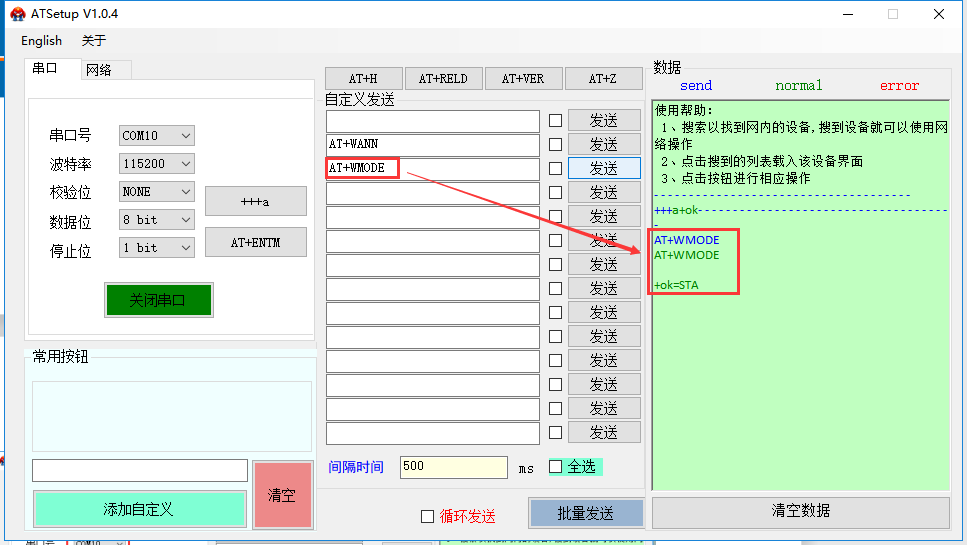Click the green 关闭串口 button
The height and width of the screenshot is (545, 967).
pyautogui.click(x=158, y=300)
